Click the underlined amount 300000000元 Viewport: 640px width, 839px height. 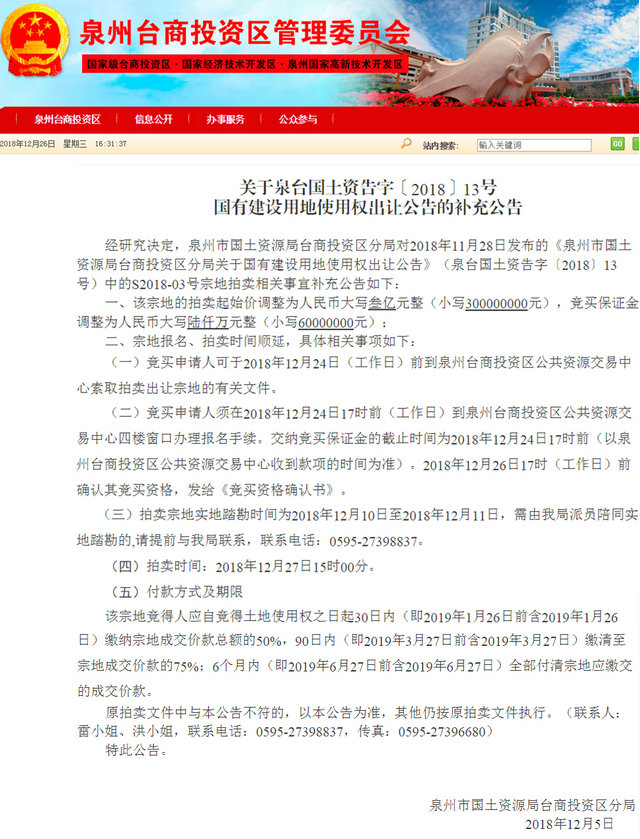(503, 303)
